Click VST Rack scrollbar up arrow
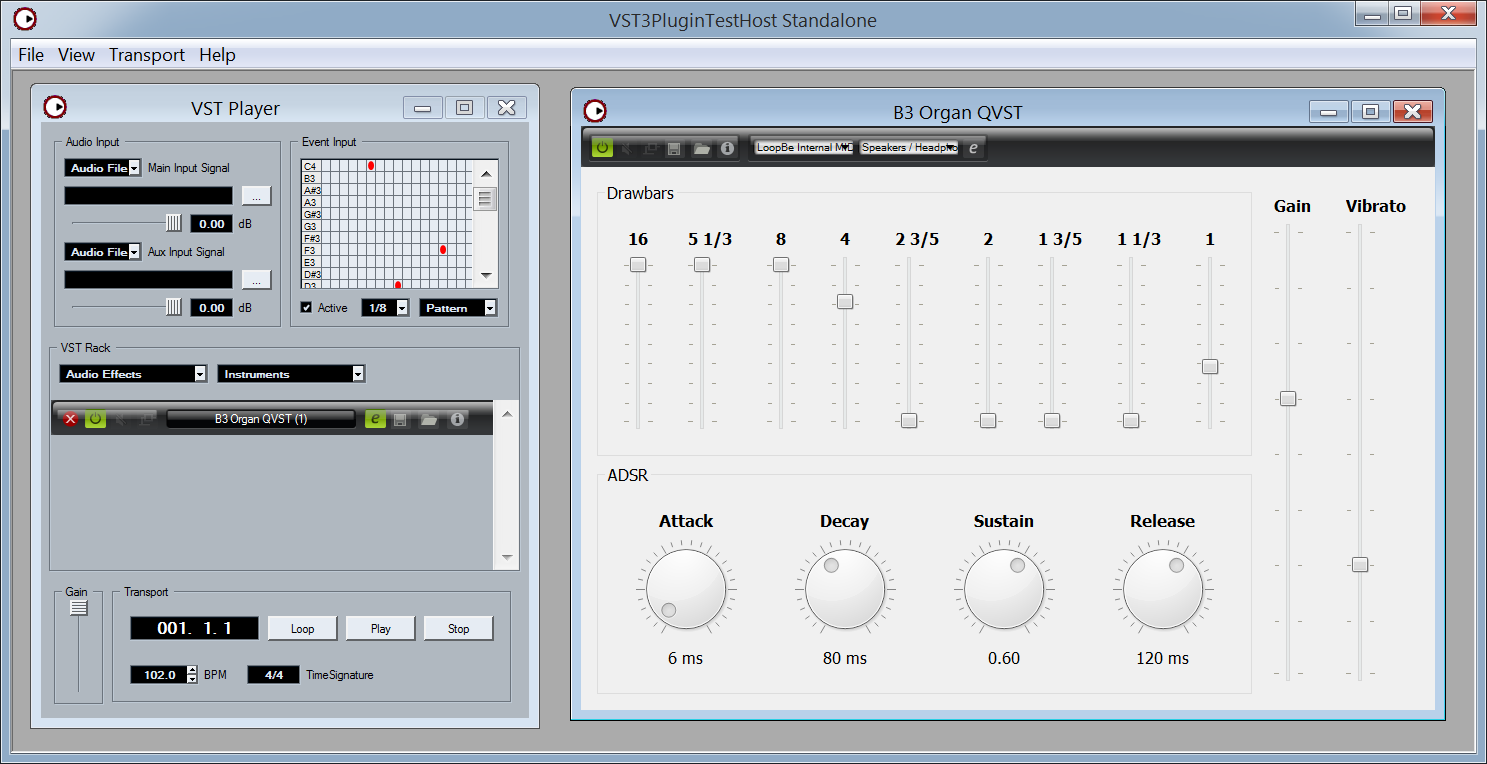Screen dimensions: 1487x764 tap(506, 413)
